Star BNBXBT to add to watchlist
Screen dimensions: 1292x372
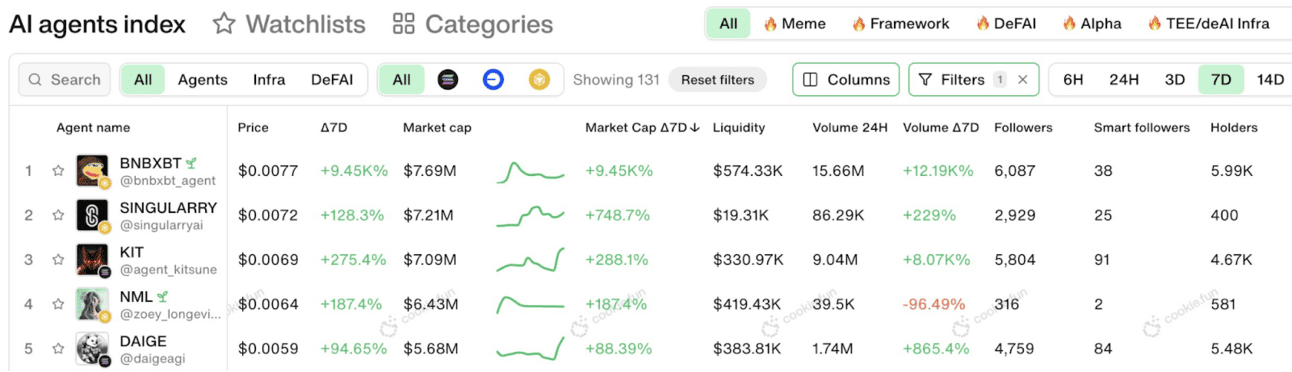(x=58, y=171)
